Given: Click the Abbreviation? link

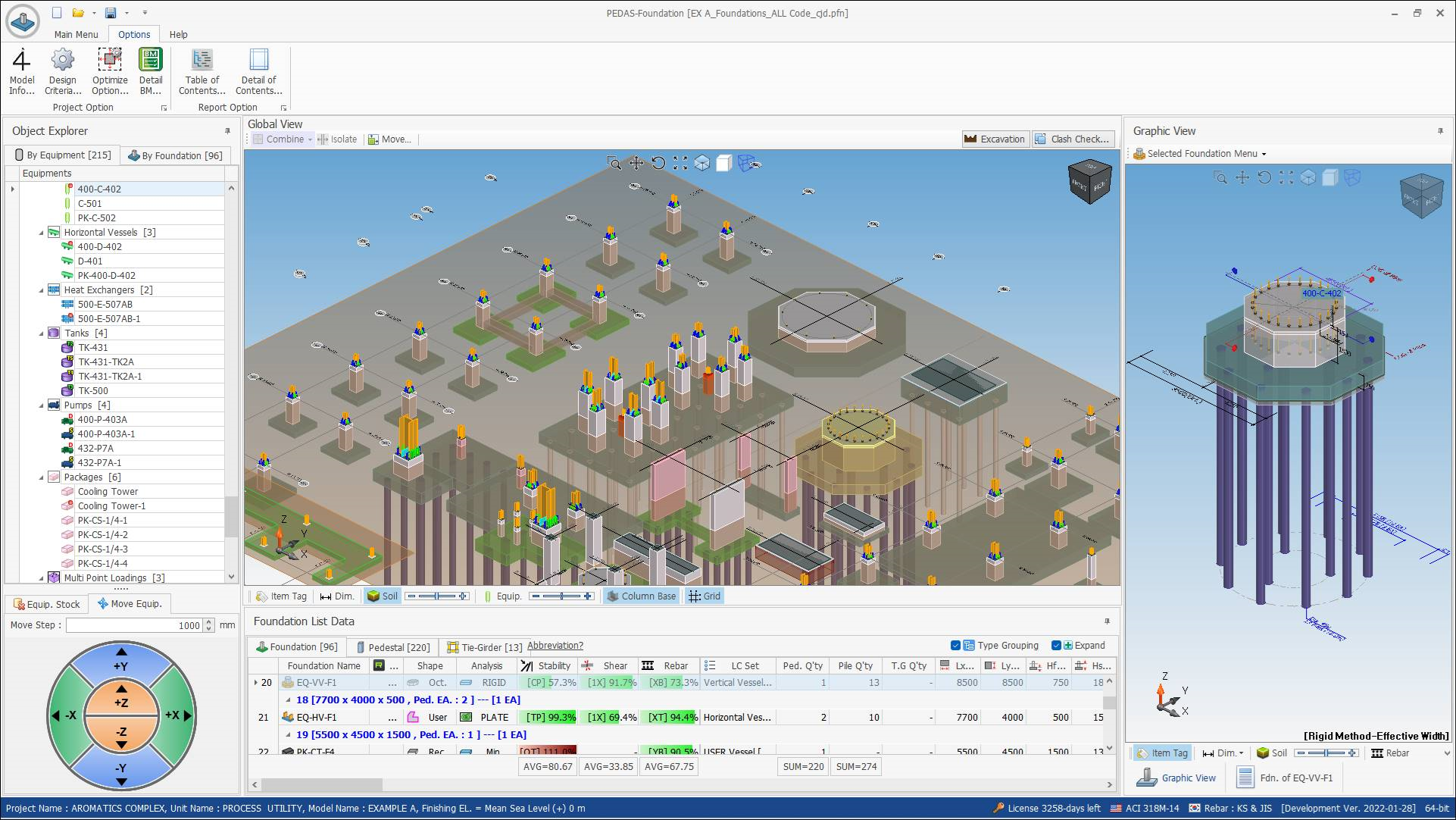Looking at the screenshot, I should (x=555, y=646).
